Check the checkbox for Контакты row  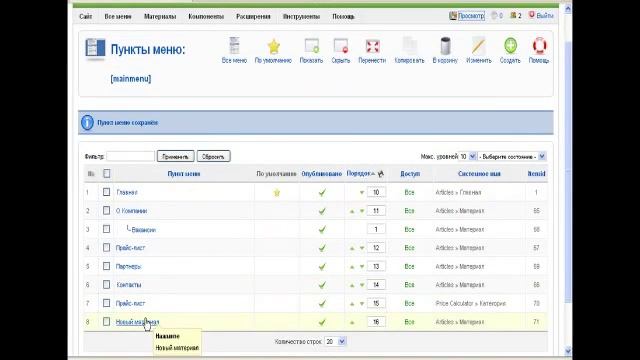point(107,284)
